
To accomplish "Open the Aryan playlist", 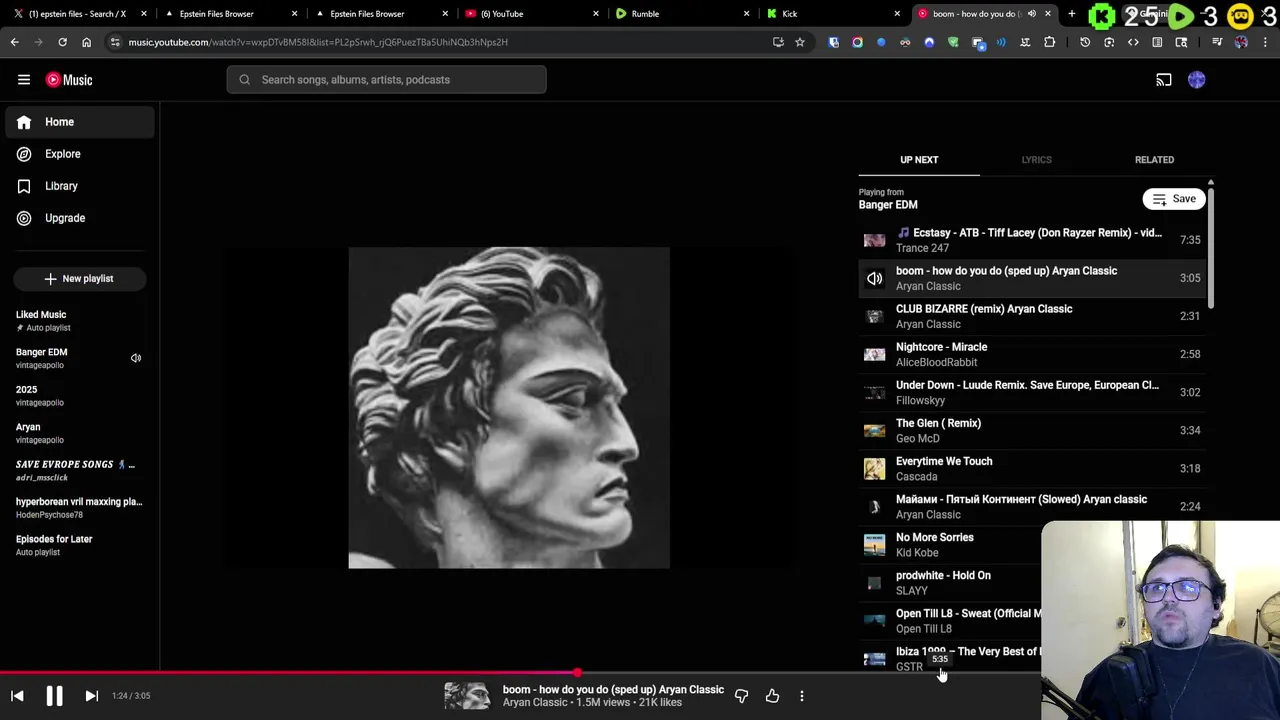I will (x=80, y=433).
